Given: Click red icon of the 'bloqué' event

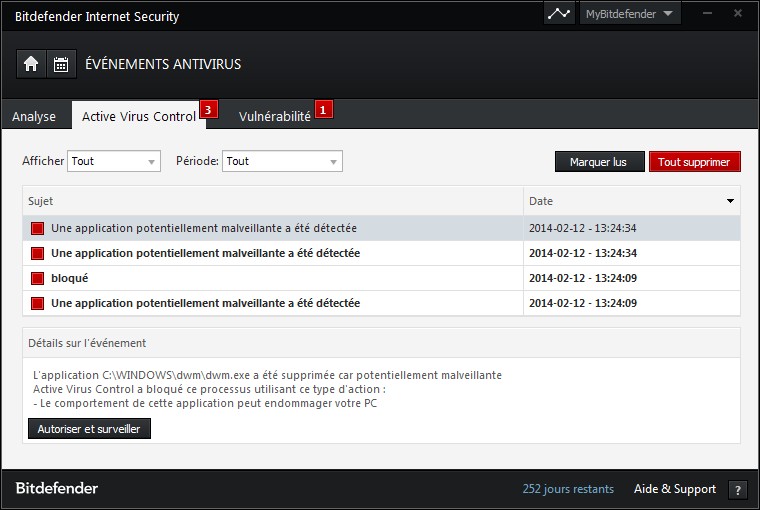Looking at the screenshot, I should point(37,278).
